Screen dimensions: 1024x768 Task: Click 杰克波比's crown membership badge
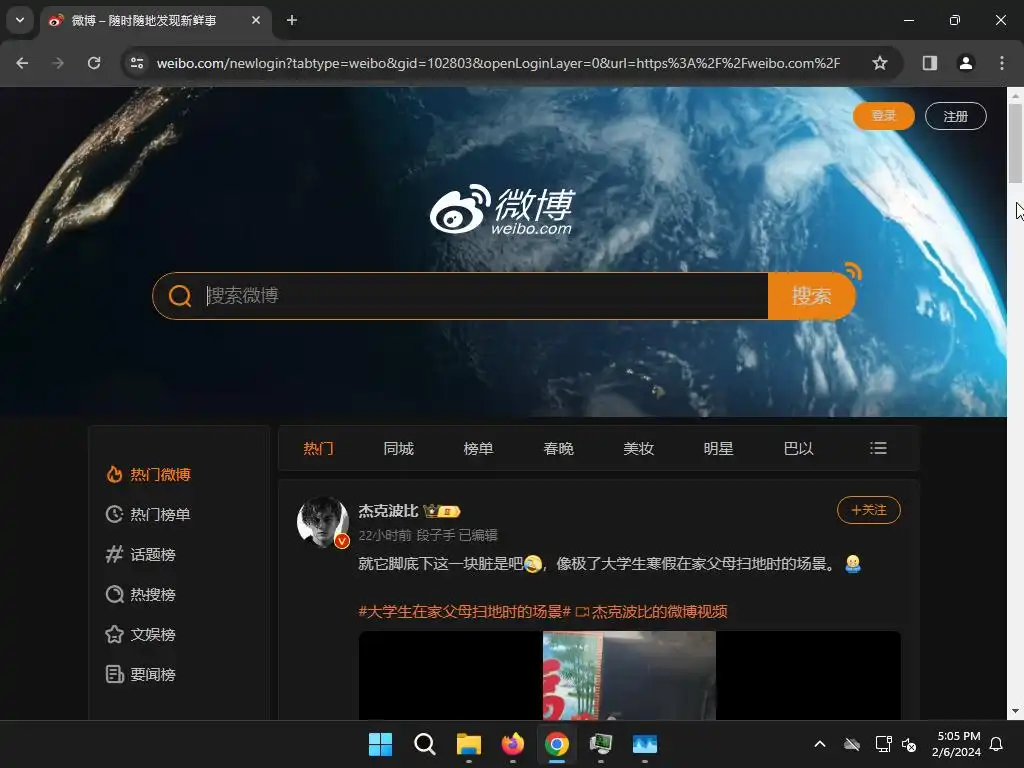click(441, 511)
